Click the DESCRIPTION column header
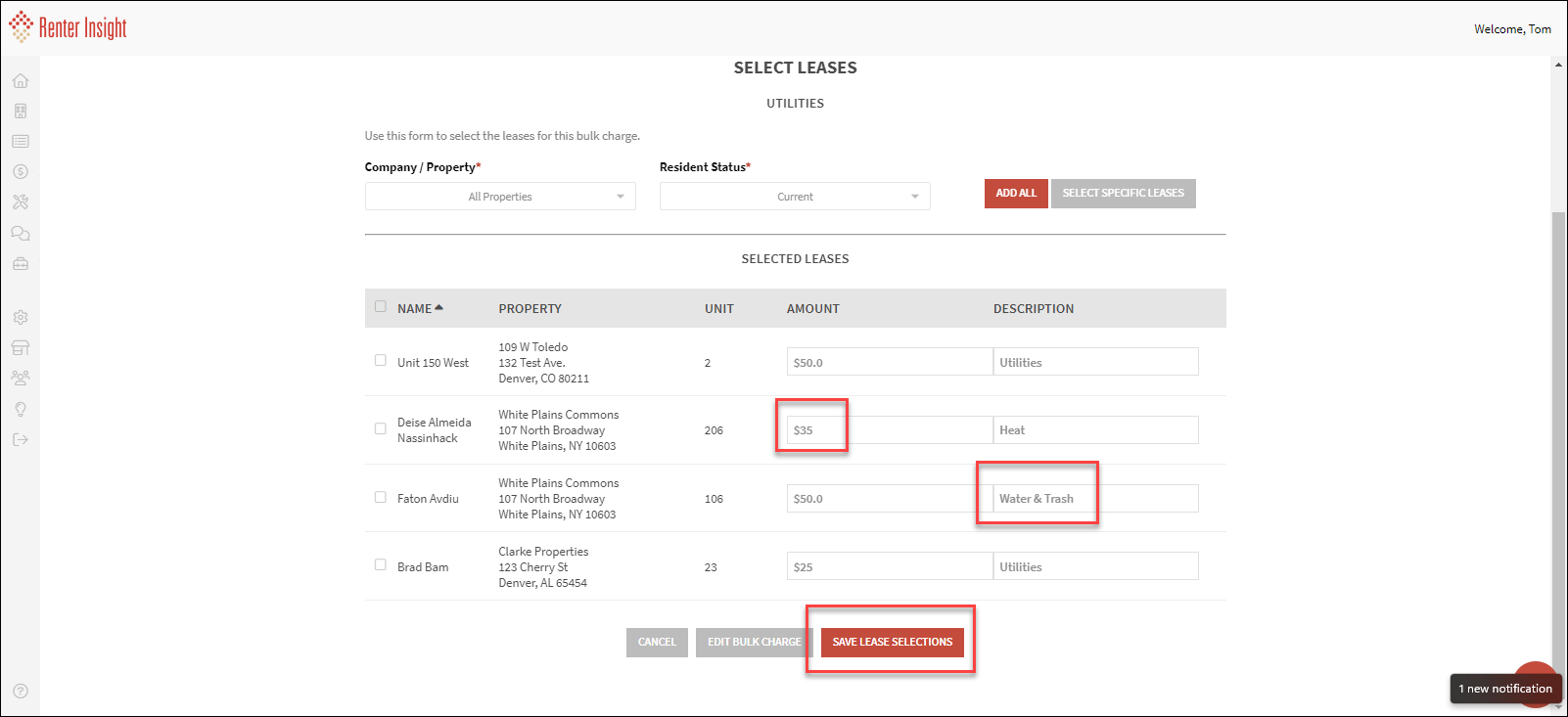The height and width of the screenshot is (717, 1568). click(x=1034, y=309)
